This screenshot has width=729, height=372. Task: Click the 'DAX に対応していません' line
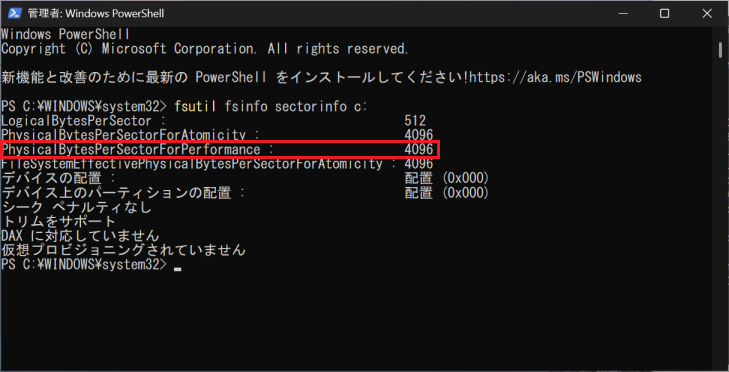point(80,236)
